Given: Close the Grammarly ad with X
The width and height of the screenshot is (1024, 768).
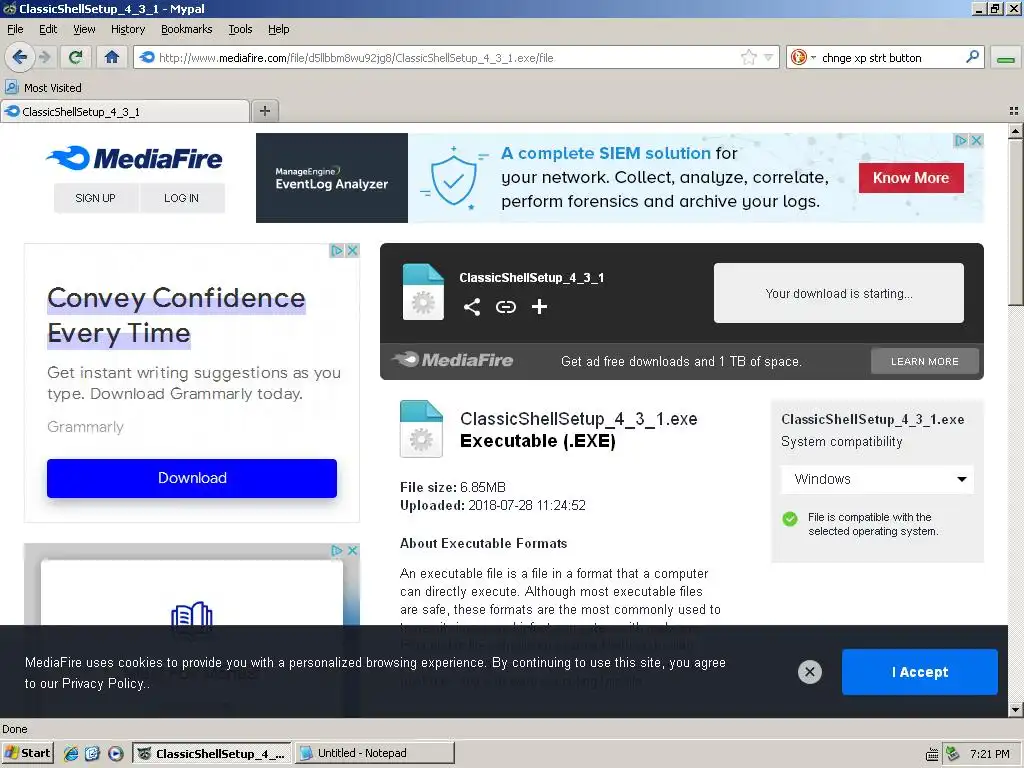Looking at the screenshot, I should [352, 251].
